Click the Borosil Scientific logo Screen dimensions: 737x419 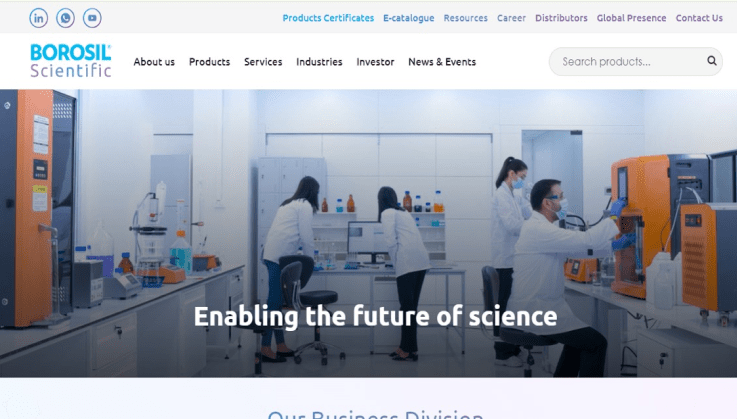71,61
